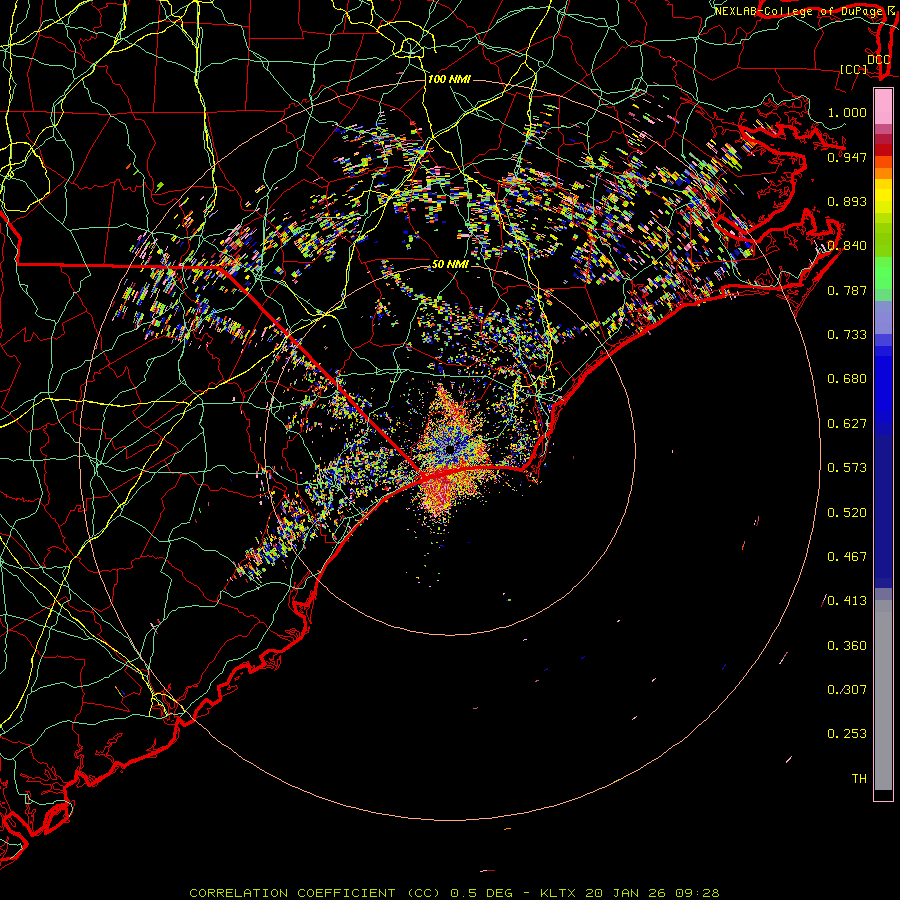Select the 0.253 scale value

click(x=847, y=734)
